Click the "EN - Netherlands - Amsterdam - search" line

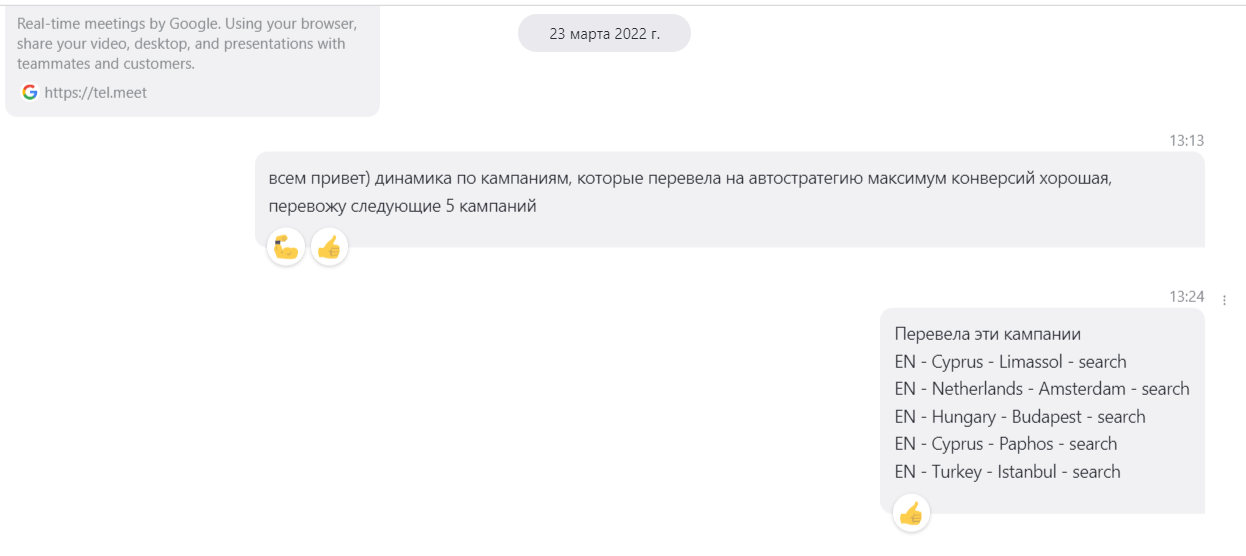[x=1041, y=389]
